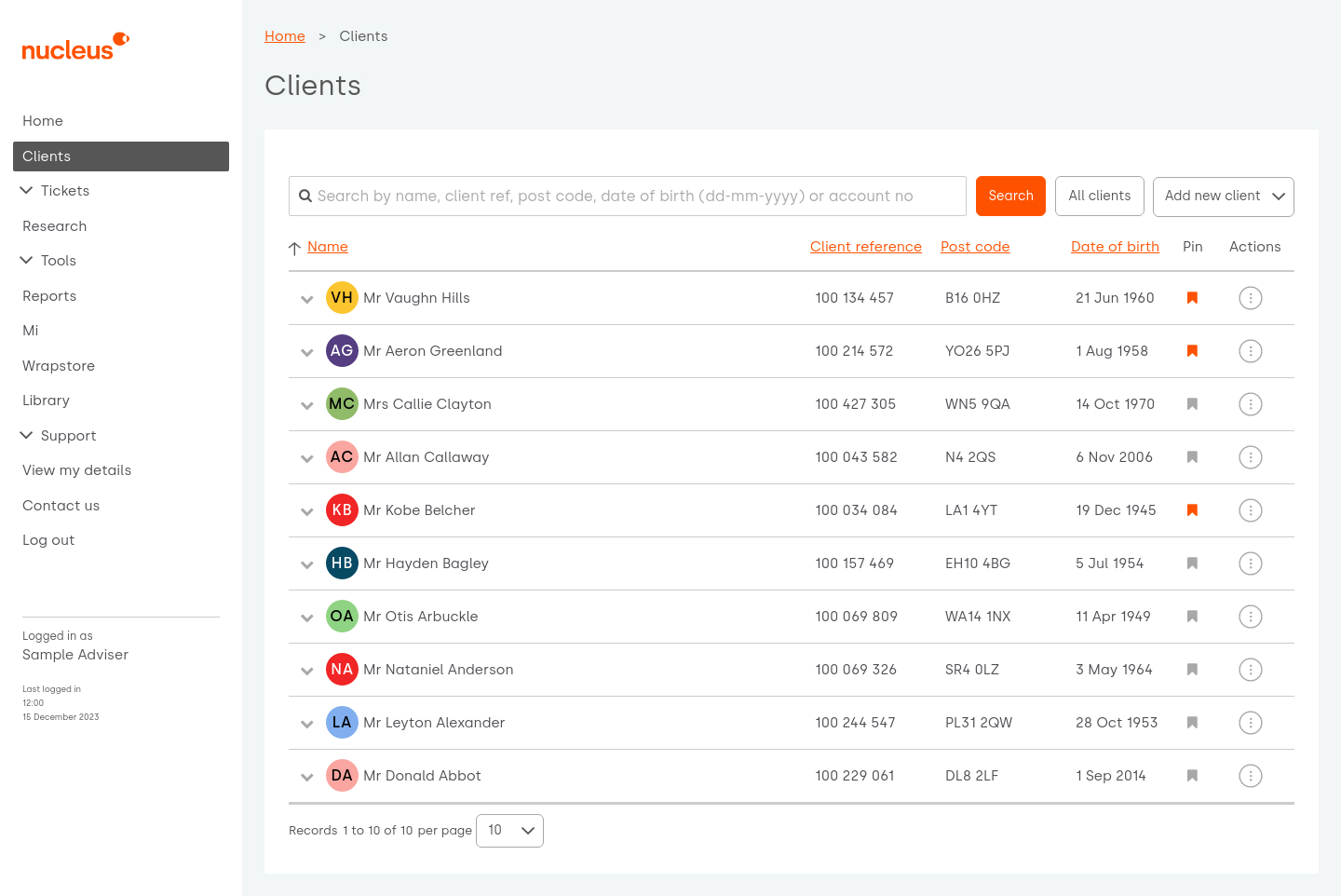The width and height of the screenshot is (1341, 896).
Task: Expand Mr Otis Arbuckle row details
Action: click(306, 618)
